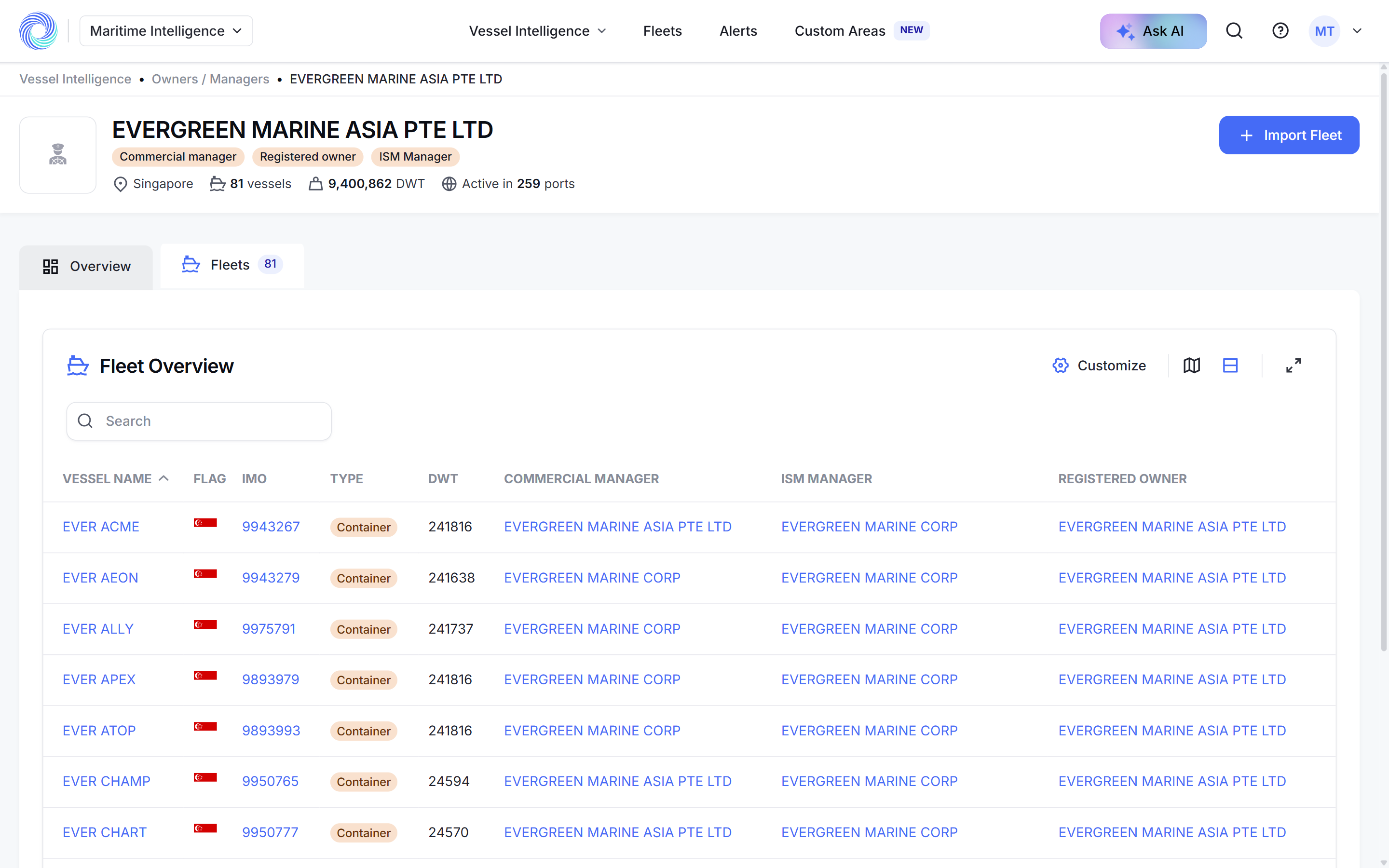Click the Singapore location pin icon
The height and width of the screenshot is (868, 1389).
120,184
